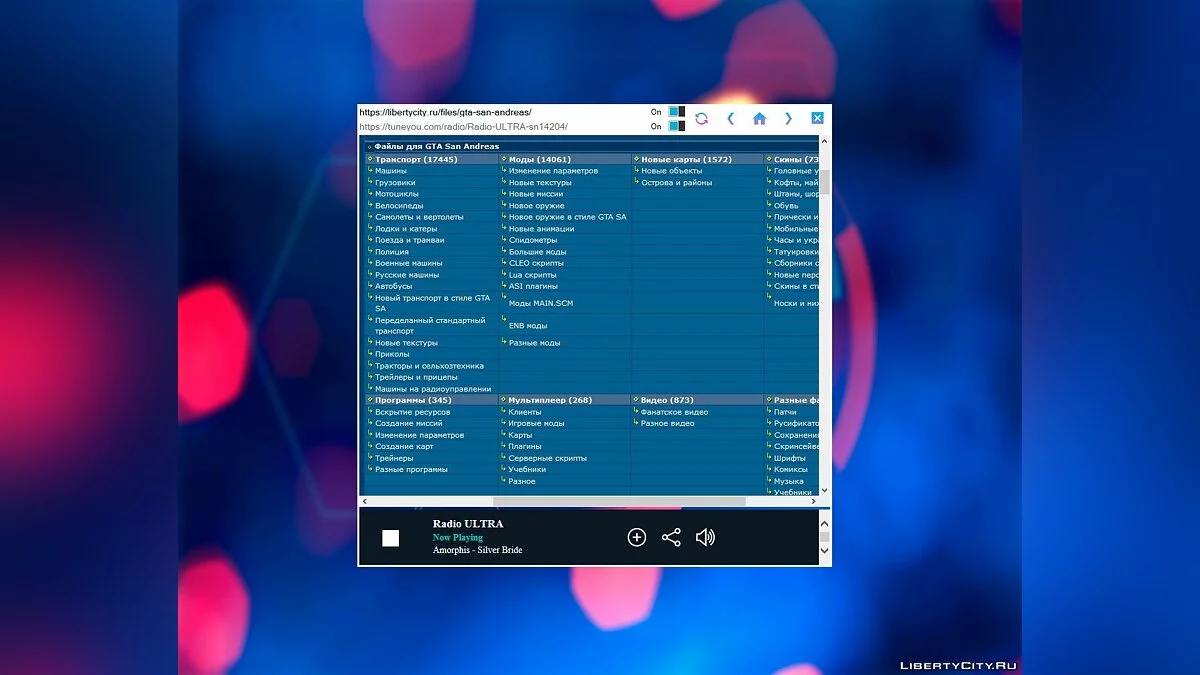Viewport: 1200px width, 675px height.
Task: Toggle the On switch for the tuneyou.com URL
Action: tap(676, 126)
